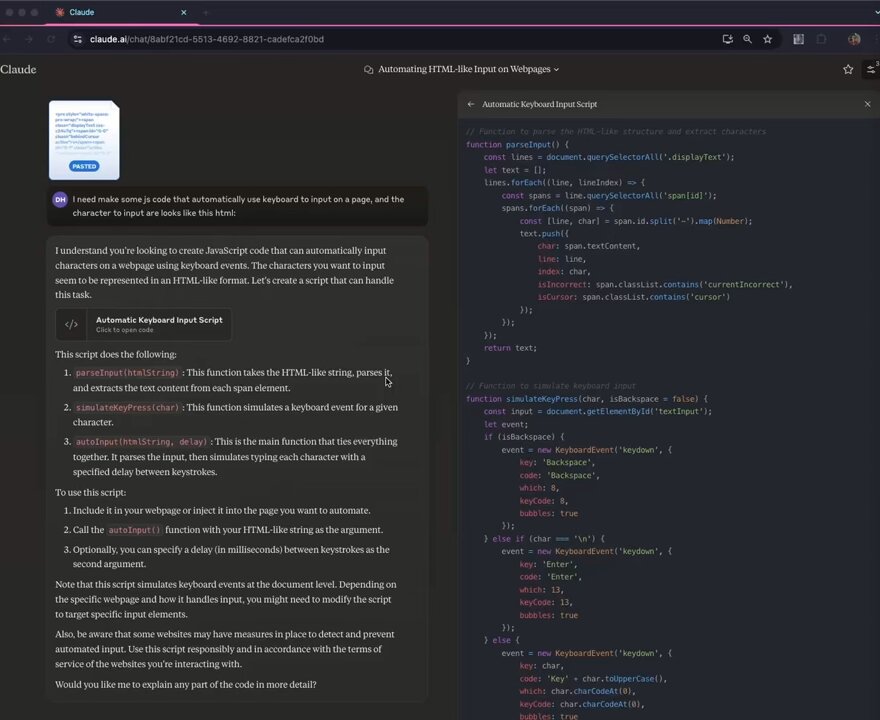Screen dimensions: 880x720
Task: Click the chat bubble icon beside title
Action: (369, 70)
